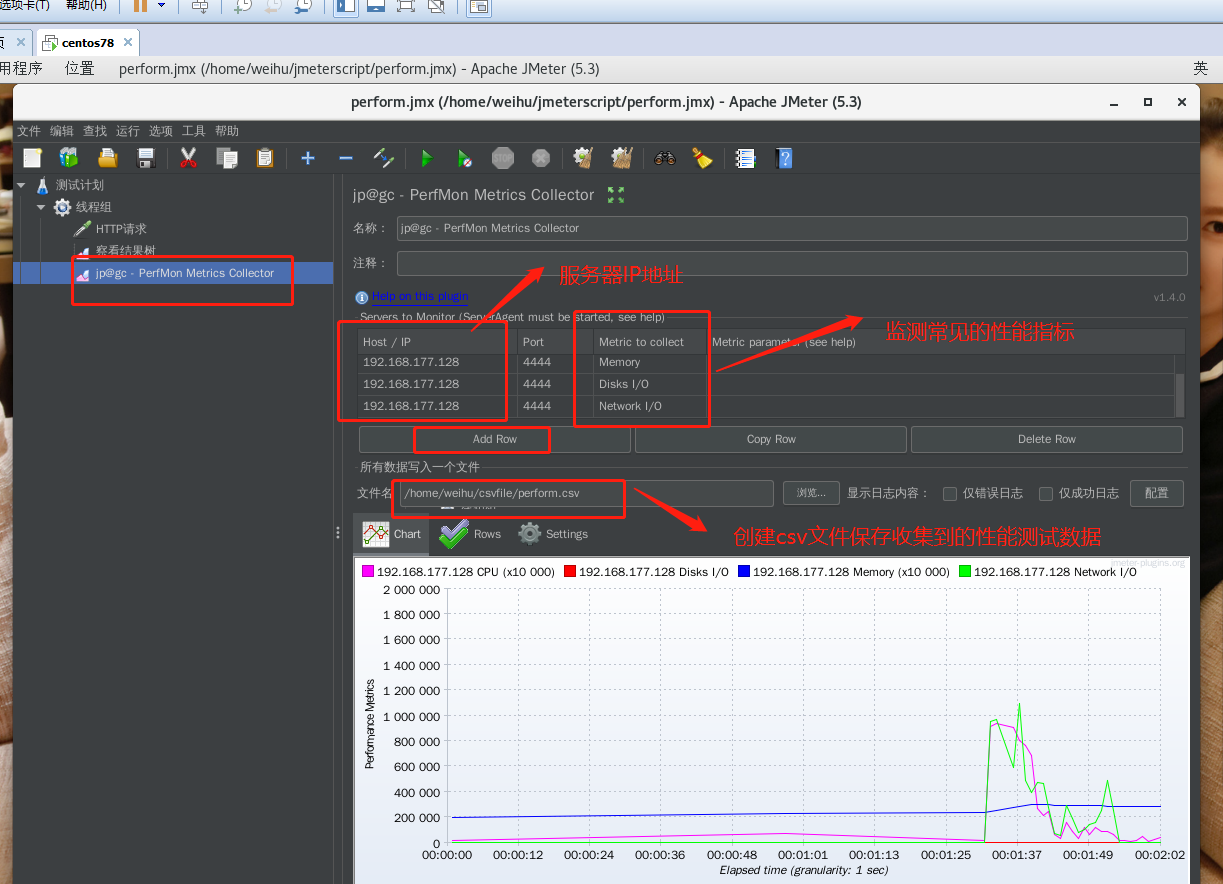Click the Memory metric cell in table

coord(650,362)
